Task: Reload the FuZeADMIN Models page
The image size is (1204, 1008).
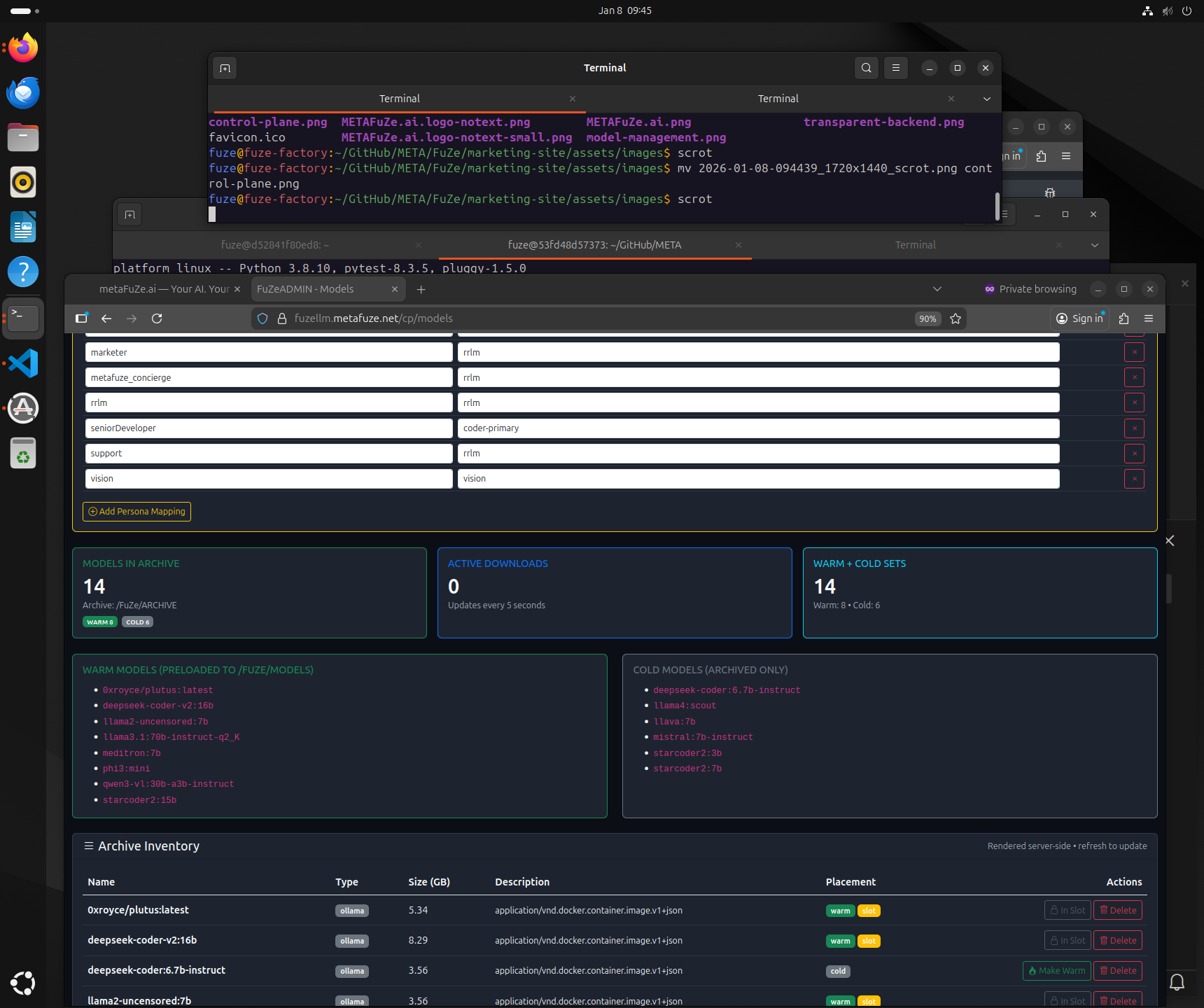Action: [157, 318]
